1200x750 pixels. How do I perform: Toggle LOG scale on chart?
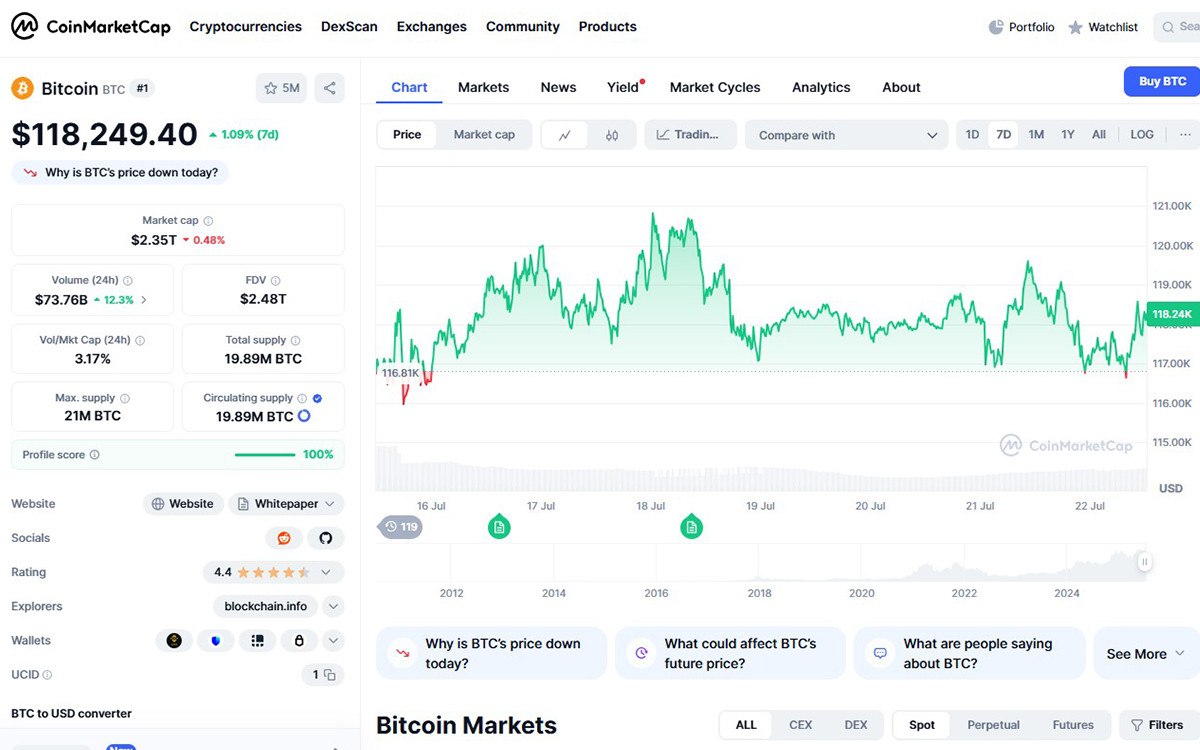coord(1141,135)
